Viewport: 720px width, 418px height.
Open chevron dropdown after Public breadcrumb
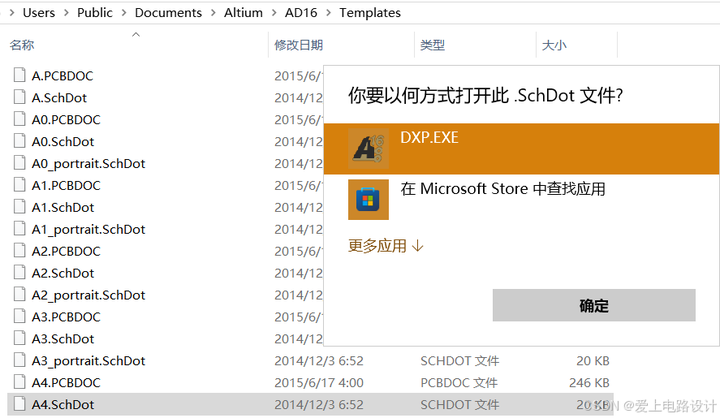coord(124,13)
